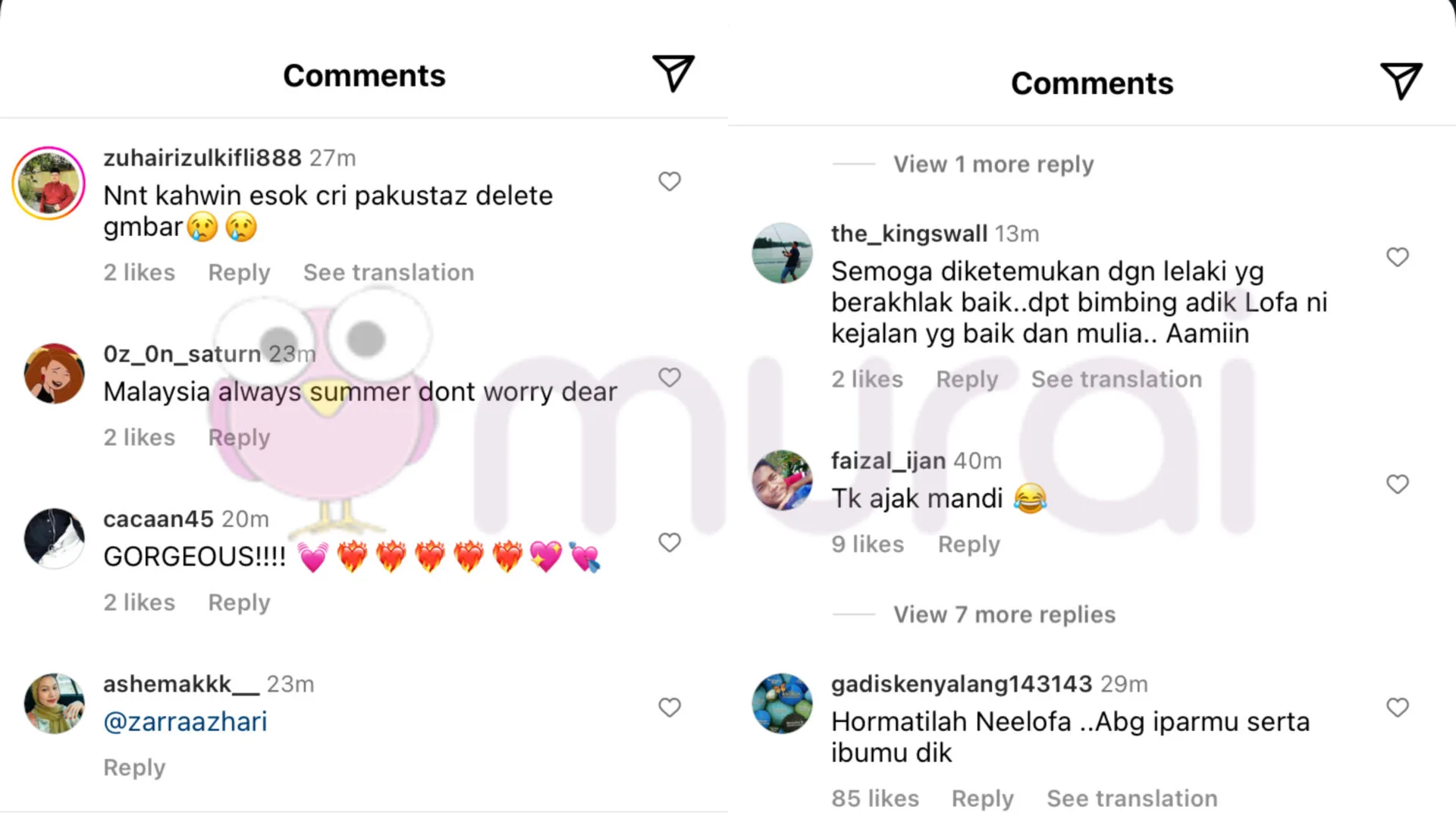See translation of zuhairizulkifli888's comment
The height and width of the screenshot is (819, 1456).
[x=388, y=272]
